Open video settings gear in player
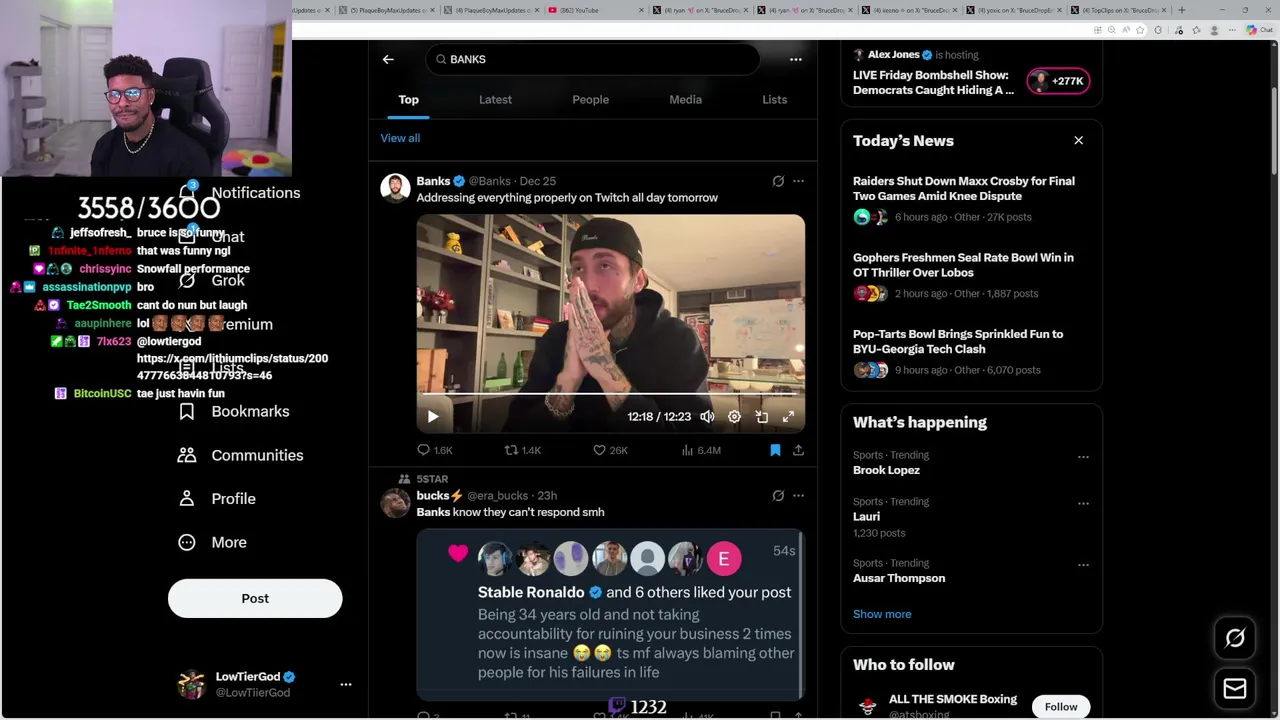Viewport: 1280px width, 720px height. click(x=734, y=416)
